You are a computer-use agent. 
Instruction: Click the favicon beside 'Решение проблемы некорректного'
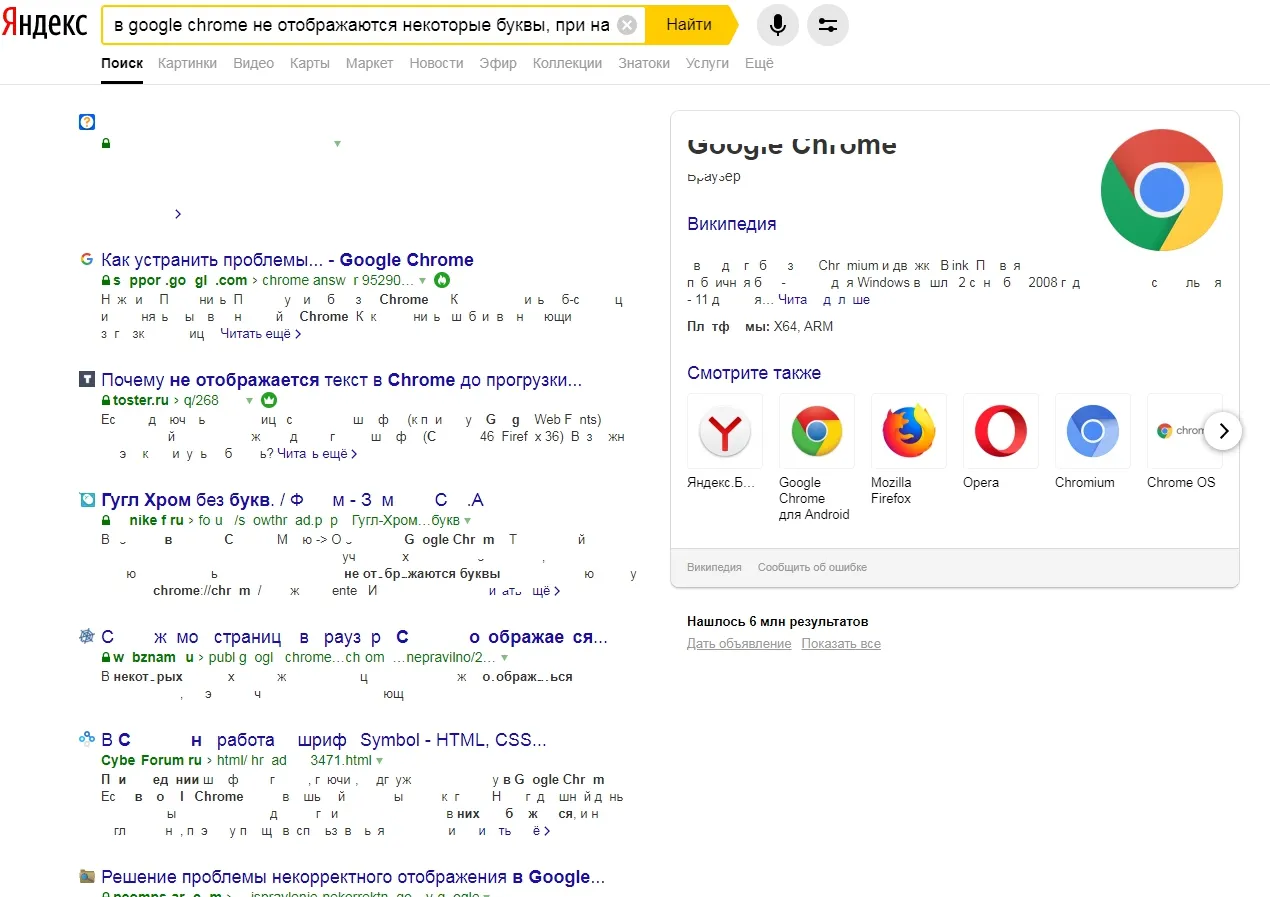(x=87, y=877)
